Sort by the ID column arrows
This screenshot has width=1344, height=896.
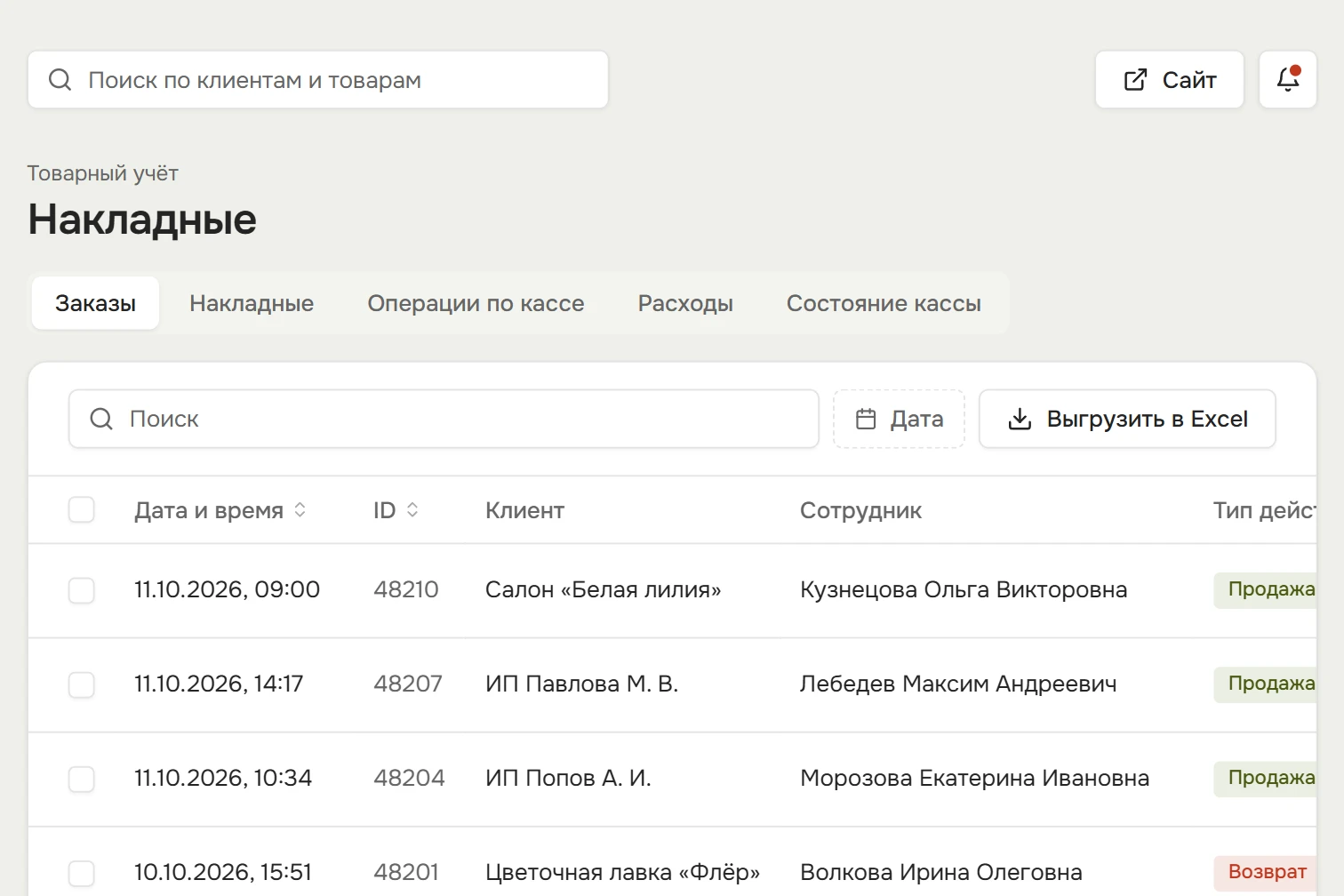point(412,510)
